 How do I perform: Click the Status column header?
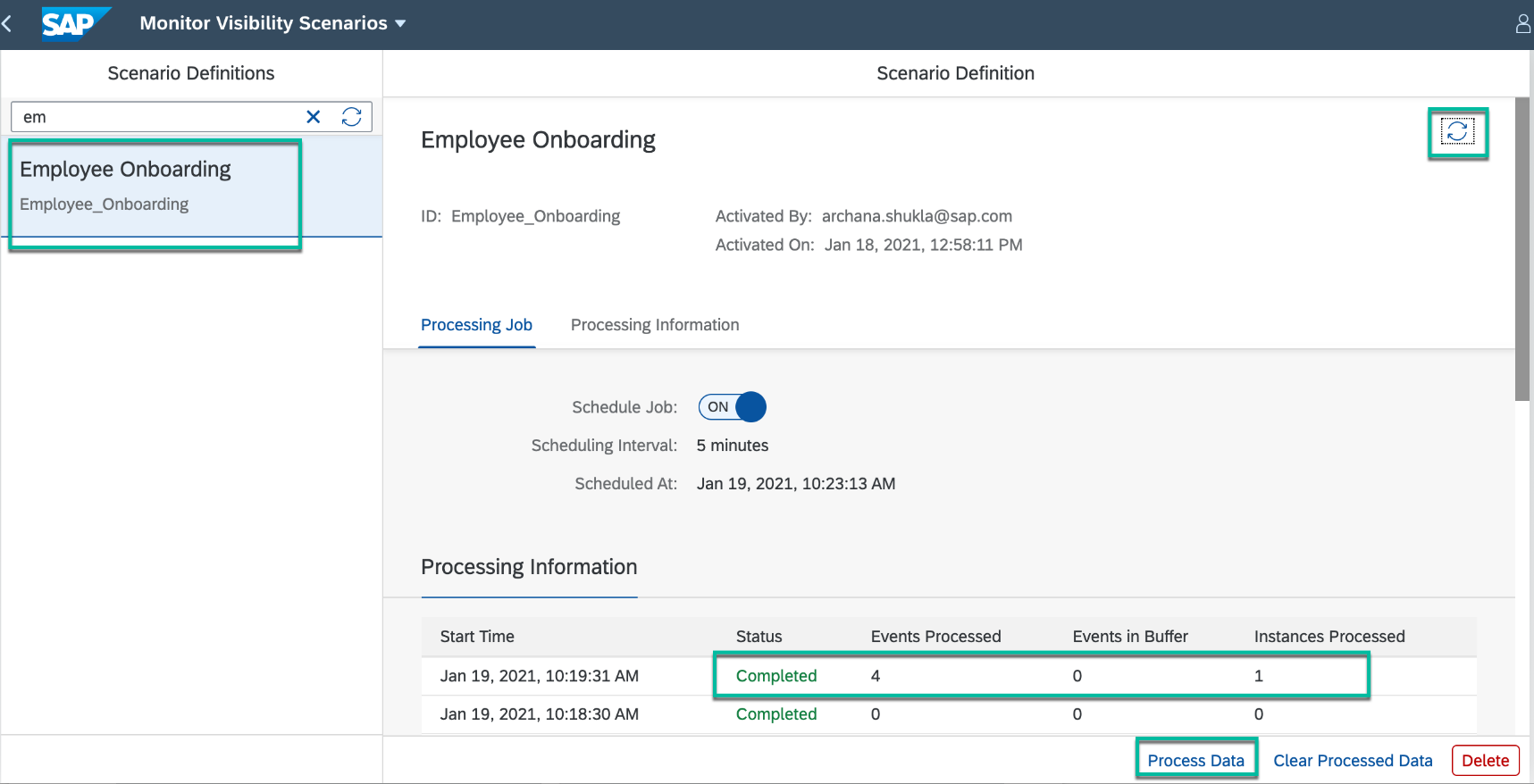coord(759,637)
